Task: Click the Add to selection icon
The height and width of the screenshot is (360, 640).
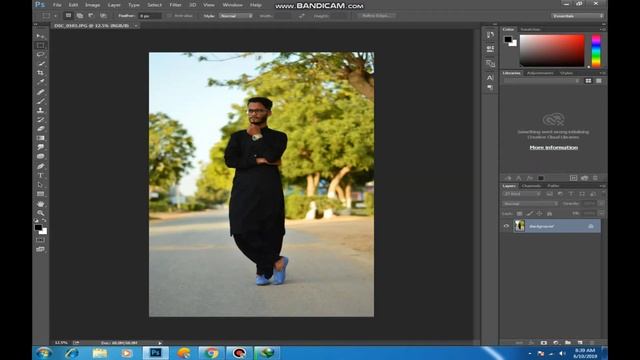Action: click(x=80, y=16)
